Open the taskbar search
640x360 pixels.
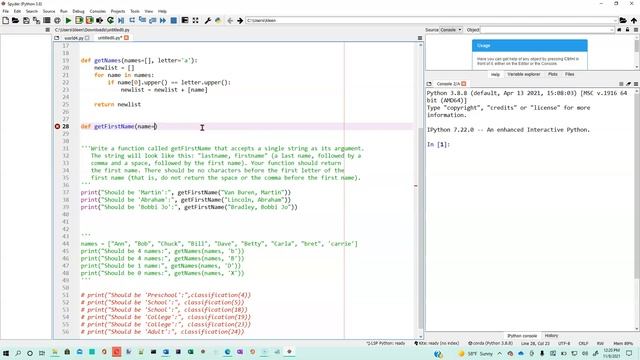[18, 353]
